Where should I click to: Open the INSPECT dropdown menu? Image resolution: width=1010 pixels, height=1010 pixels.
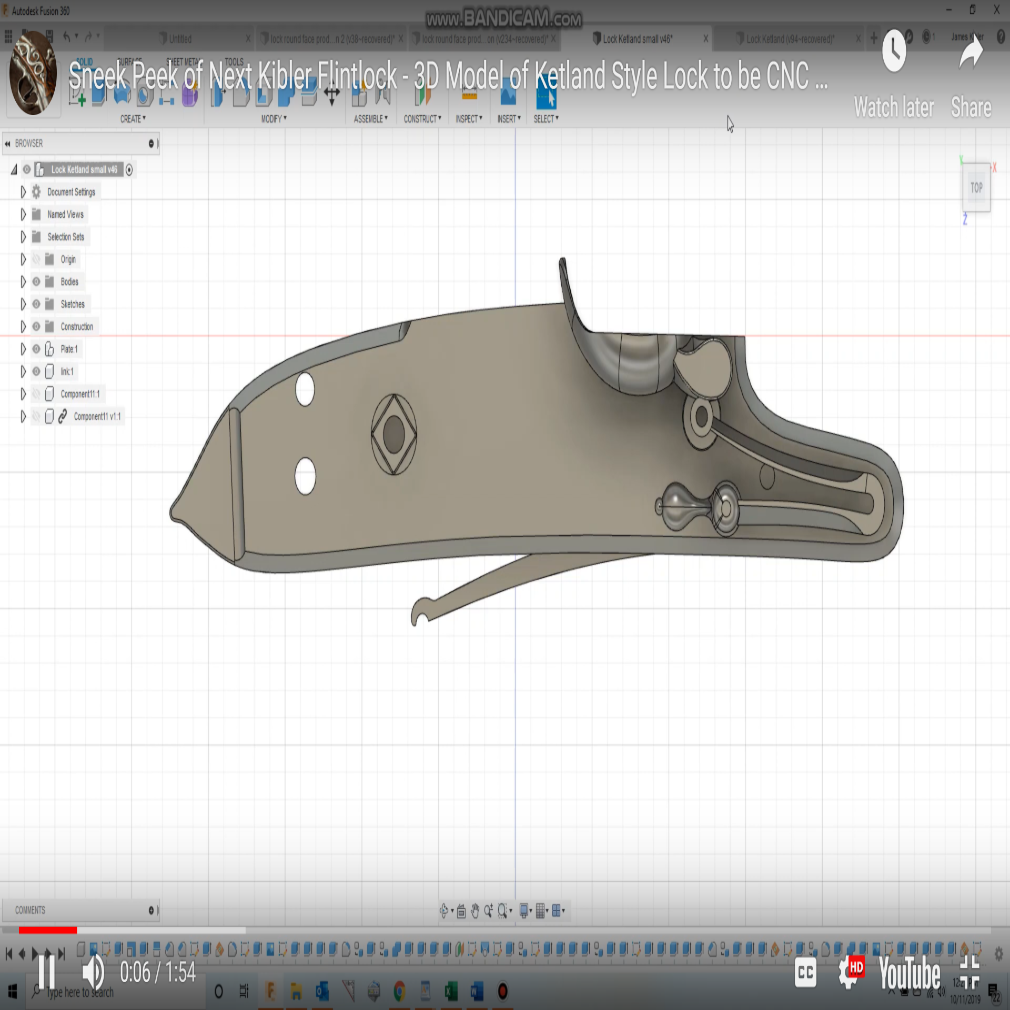pyautogui.click(x=469, y=119)
